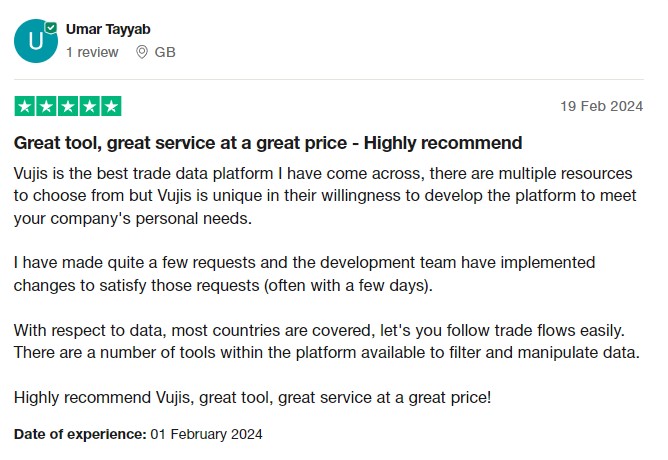Click the location pin icon
The image size is (668, 460).
coord(142,52)
